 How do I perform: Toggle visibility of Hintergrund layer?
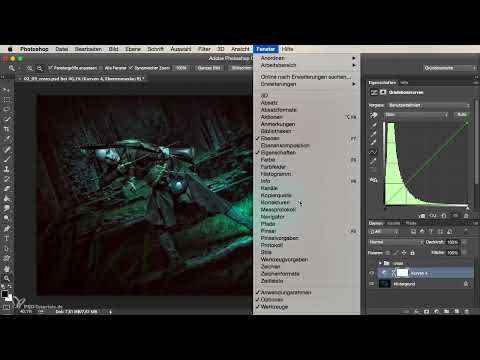pos(372,284)
